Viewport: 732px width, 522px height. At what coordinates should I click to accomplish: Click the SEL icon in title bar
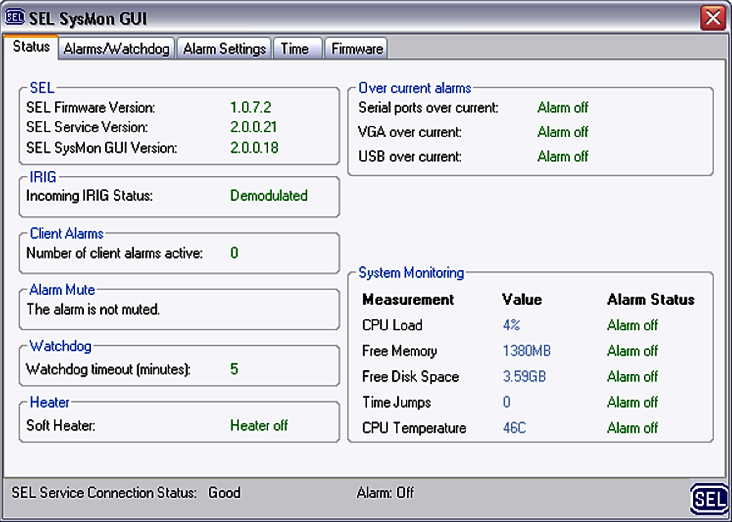pyautogui.click(x=14, y=18)
